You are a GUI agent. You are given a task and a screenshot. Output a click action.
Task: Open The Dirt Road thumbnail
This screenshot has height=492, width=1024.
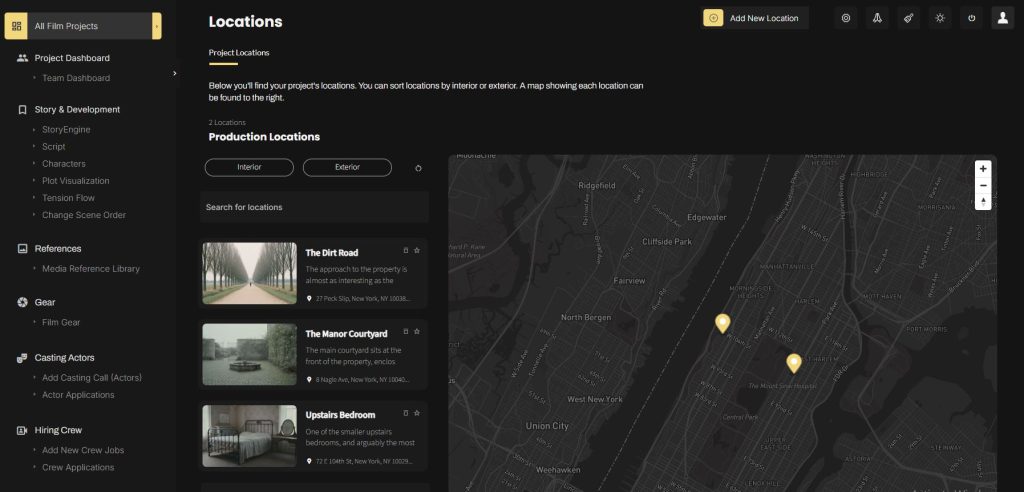[249, 273]
